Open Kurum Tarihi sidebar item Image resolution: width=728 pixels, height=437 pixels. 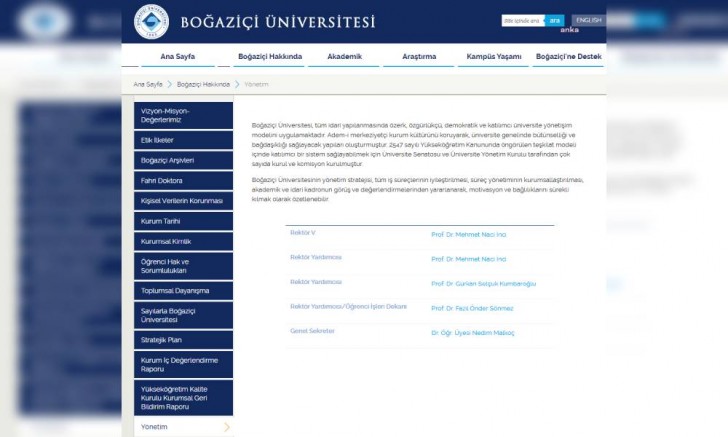click(183, 222)
